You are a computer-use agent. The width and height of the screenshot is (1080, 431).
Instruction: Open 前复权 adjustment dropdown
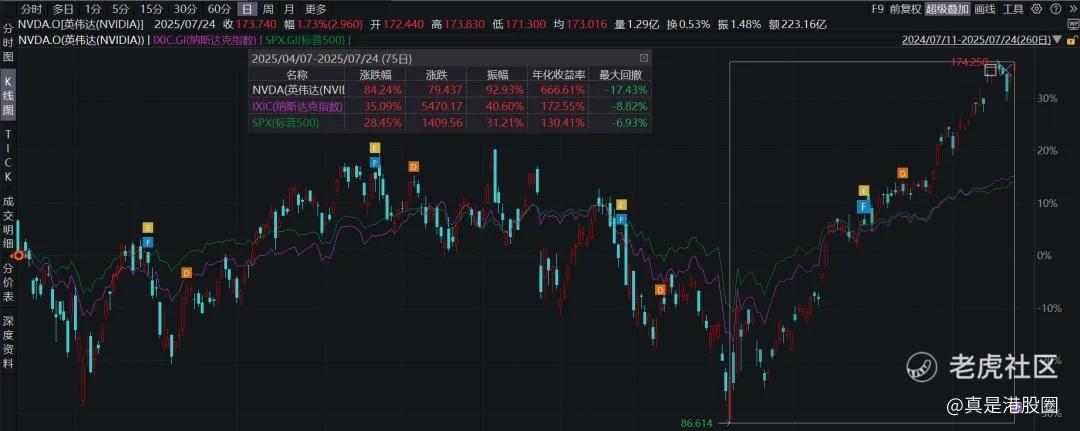(x=904, y=9)
